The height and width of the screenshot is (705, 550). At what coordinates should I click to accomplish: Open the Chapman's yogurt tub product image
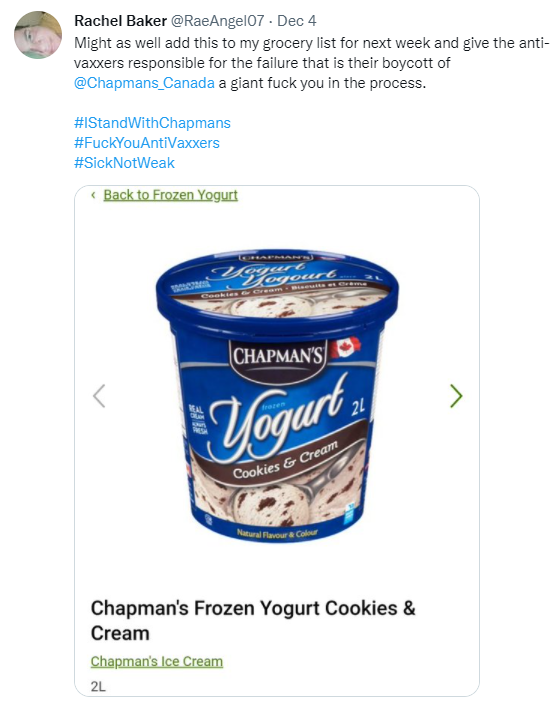click(277, 396)
